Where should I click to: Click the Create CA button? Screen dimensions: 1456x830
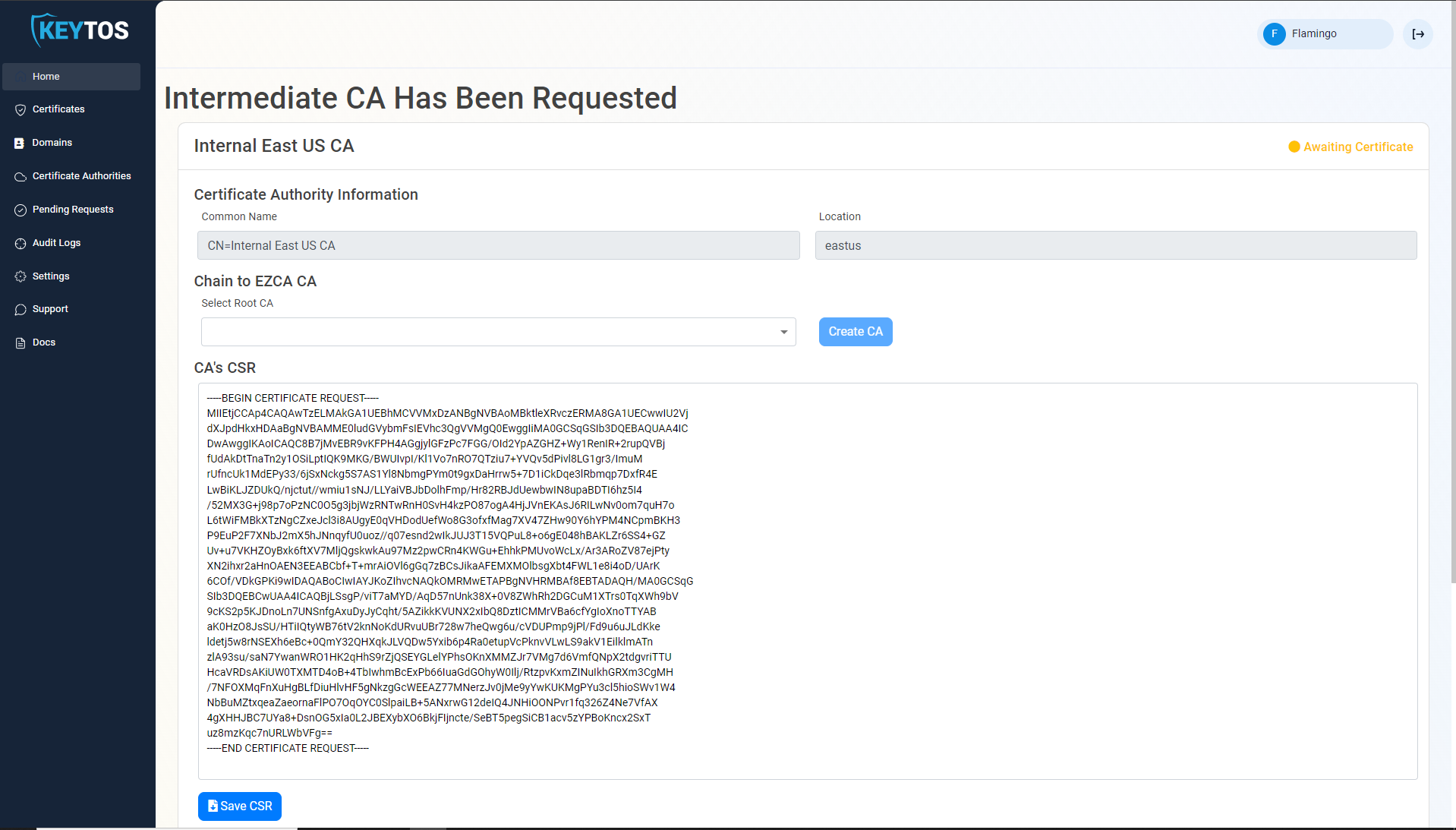coord(856,332)
